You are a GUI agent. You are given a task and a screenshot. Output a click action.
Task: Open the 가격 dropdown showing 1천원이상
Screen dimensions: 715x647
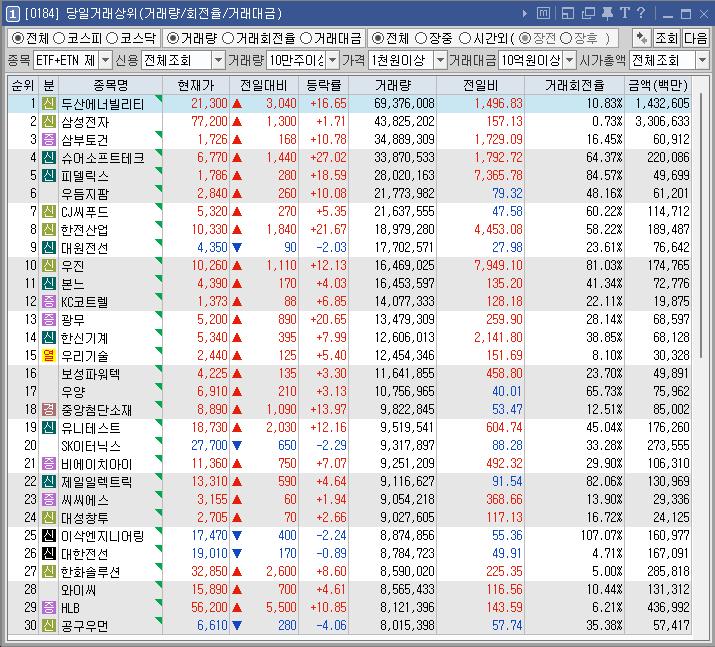click(408, 60)
